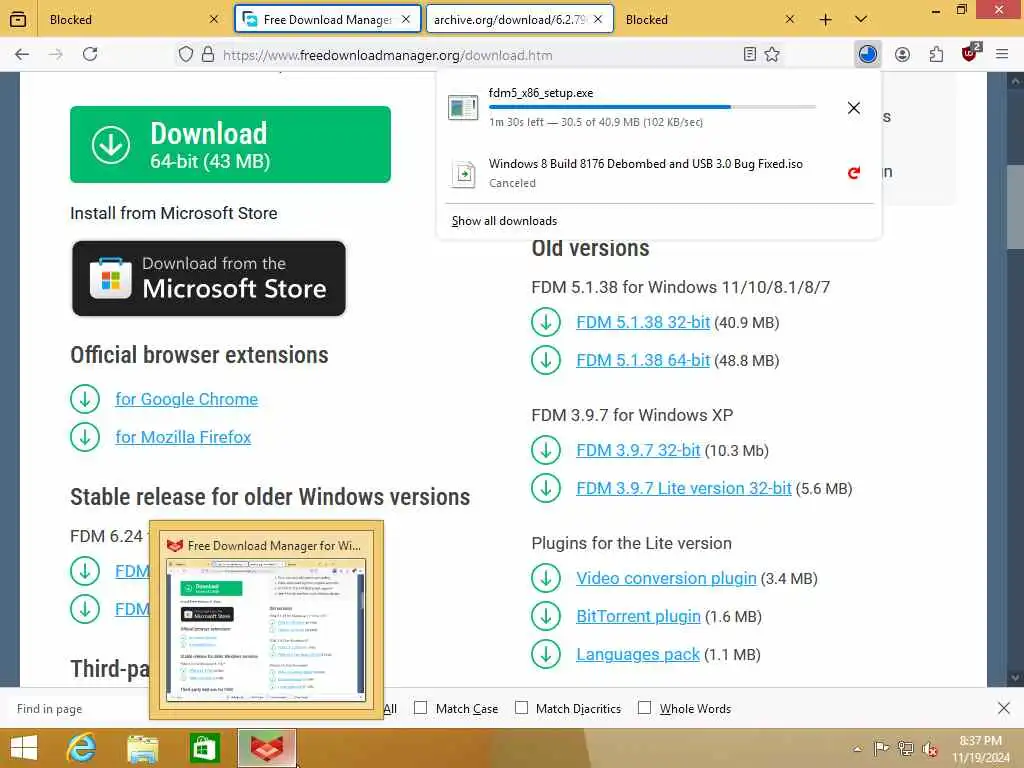
Task: Click the green Download 64-bit button
Action: (231, 144)
